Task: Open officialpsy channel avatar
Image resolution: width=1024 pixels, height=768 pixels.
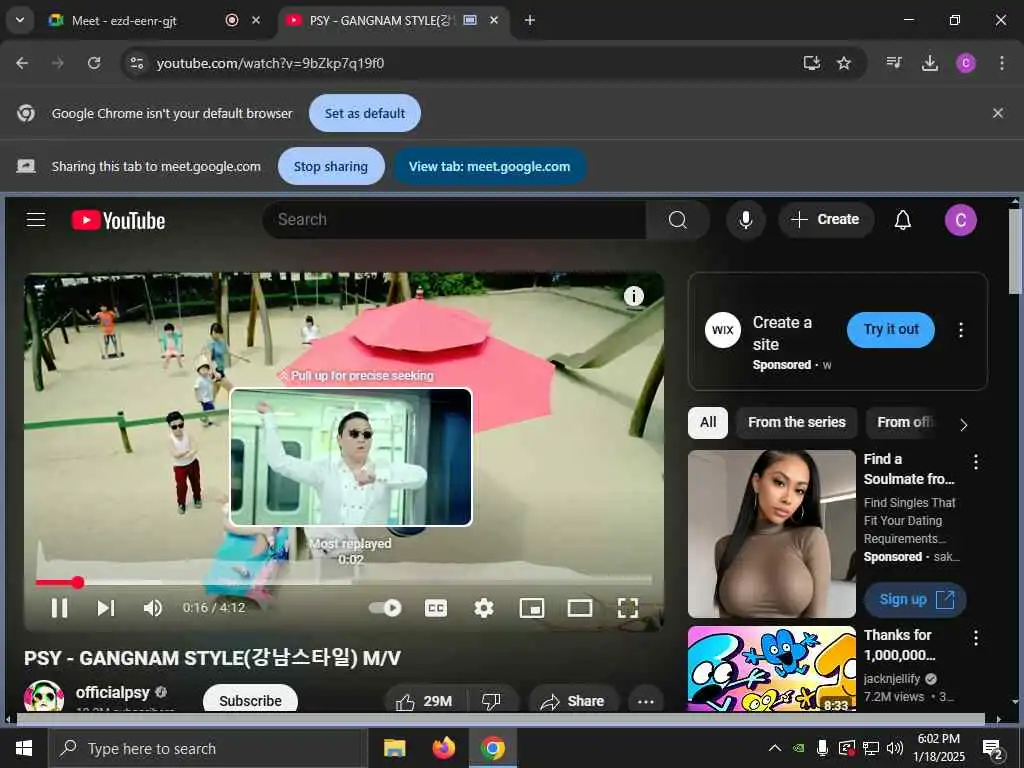Action: point(44,697)
